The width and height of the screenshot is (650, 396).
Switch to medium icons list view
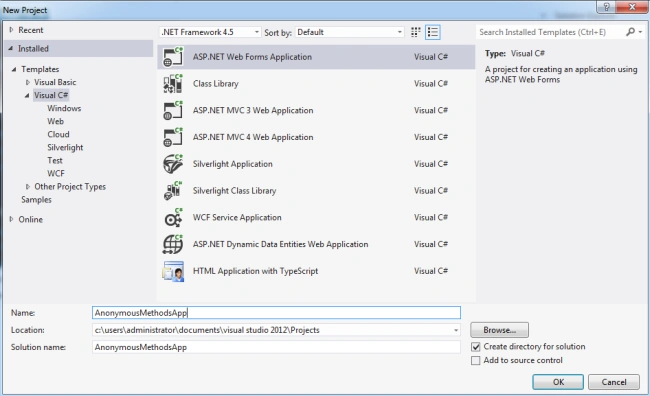[433, 32]
